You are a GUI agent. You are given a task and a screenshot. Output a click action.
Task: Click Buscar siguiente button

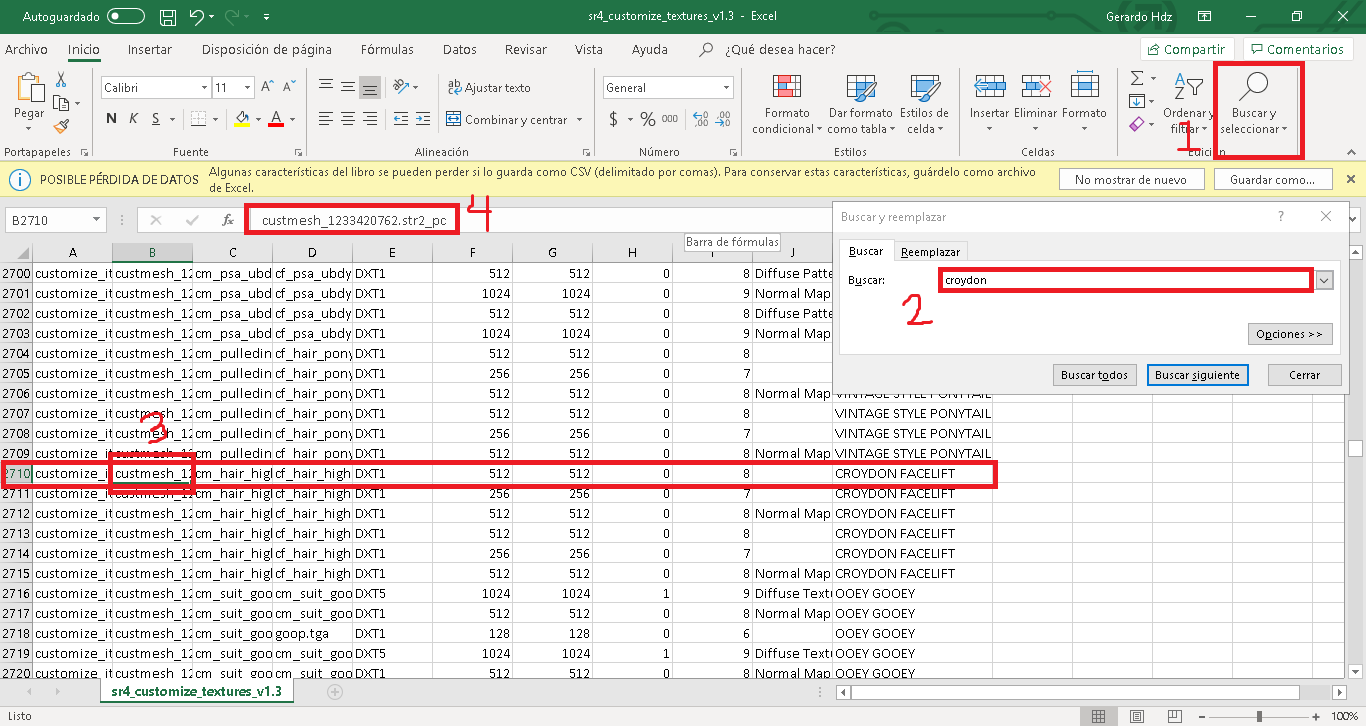point(1197,375)
